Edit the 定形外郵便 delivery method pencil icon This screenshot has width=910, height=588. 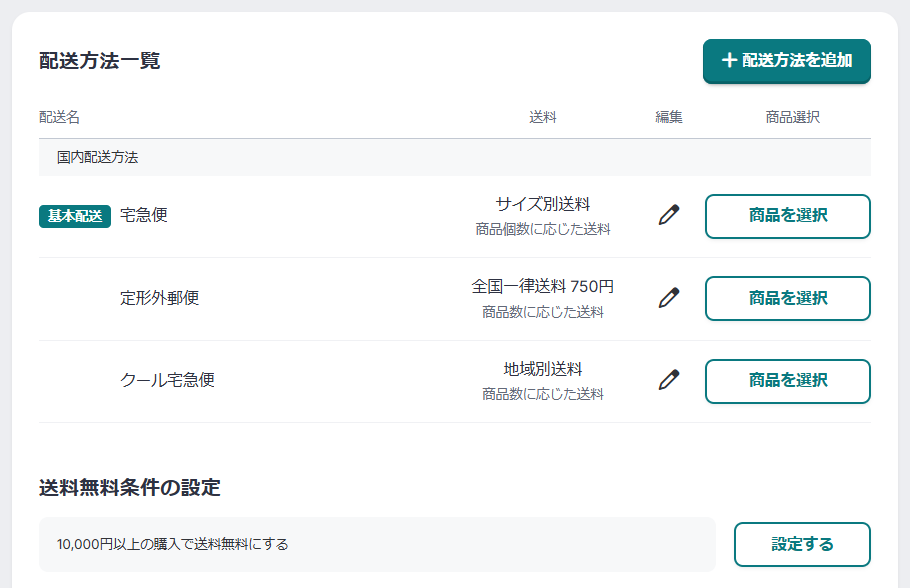point(669,298)
